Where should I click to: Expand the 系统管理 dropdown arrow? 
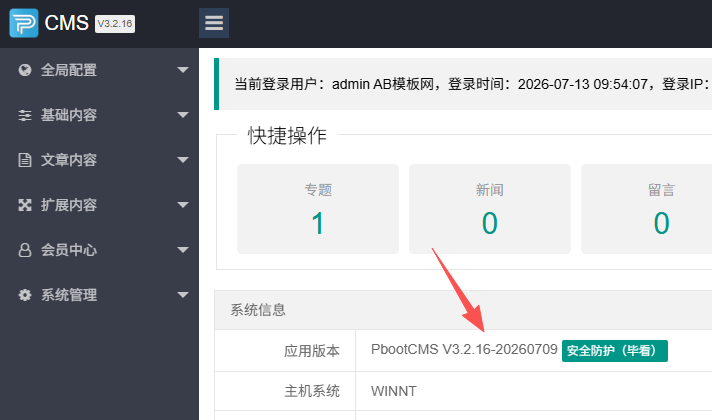point(183,295)
